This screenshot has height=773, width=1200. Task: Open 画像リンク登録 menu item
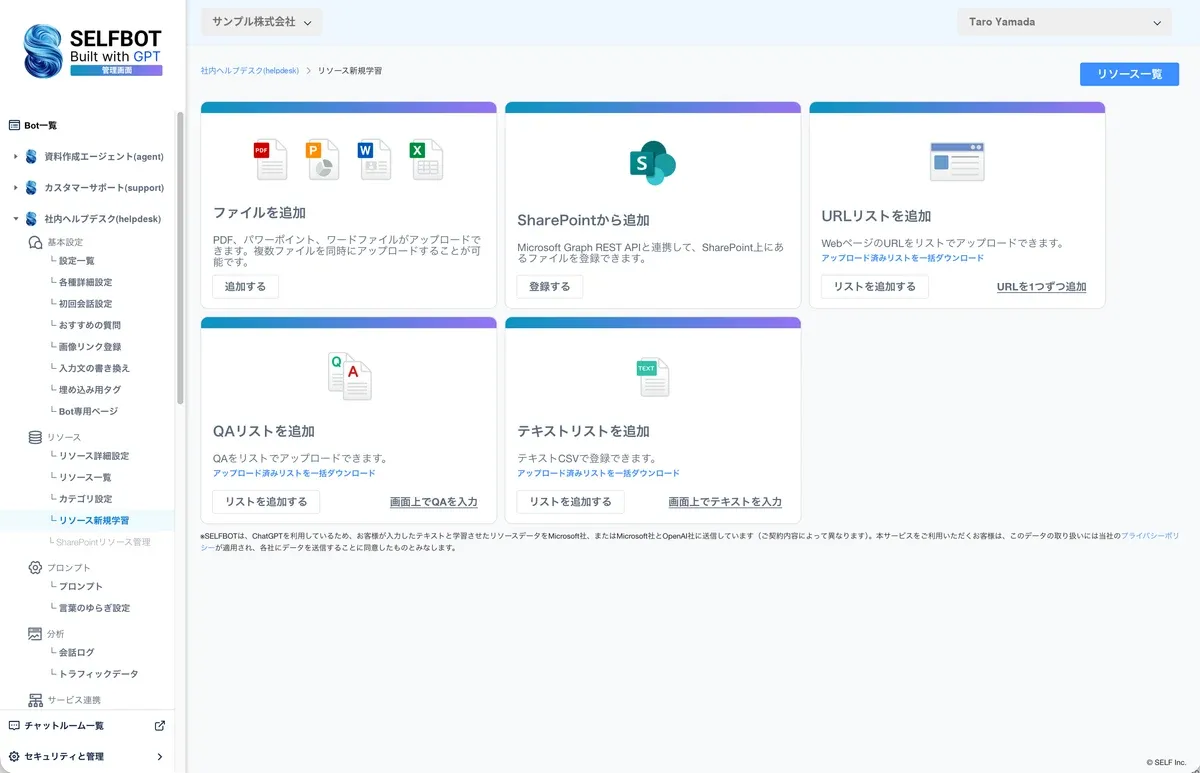pyautogui.click(x=89, y=347)
